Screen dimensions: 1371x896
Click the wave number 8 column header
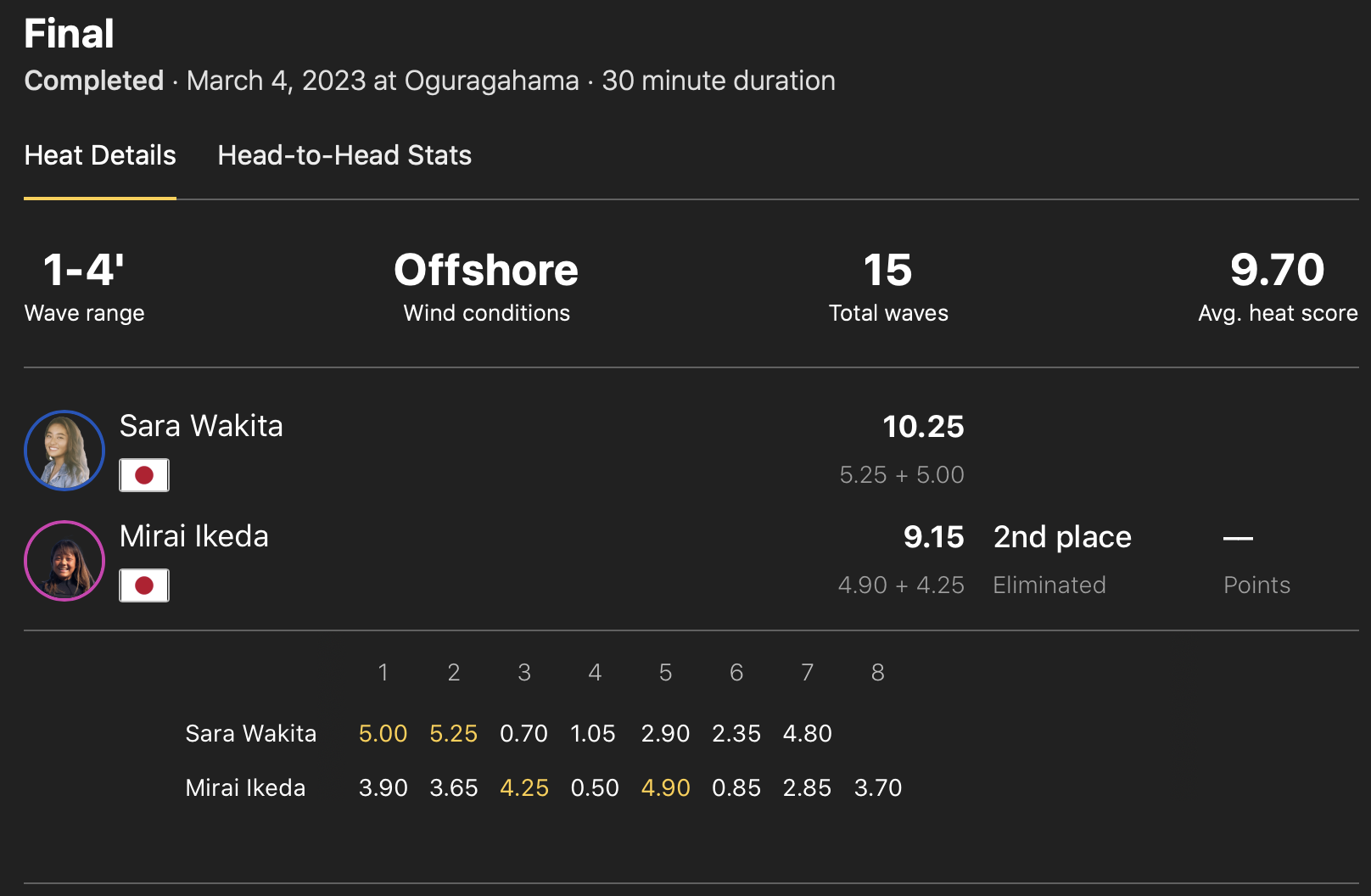pos(878,673)
